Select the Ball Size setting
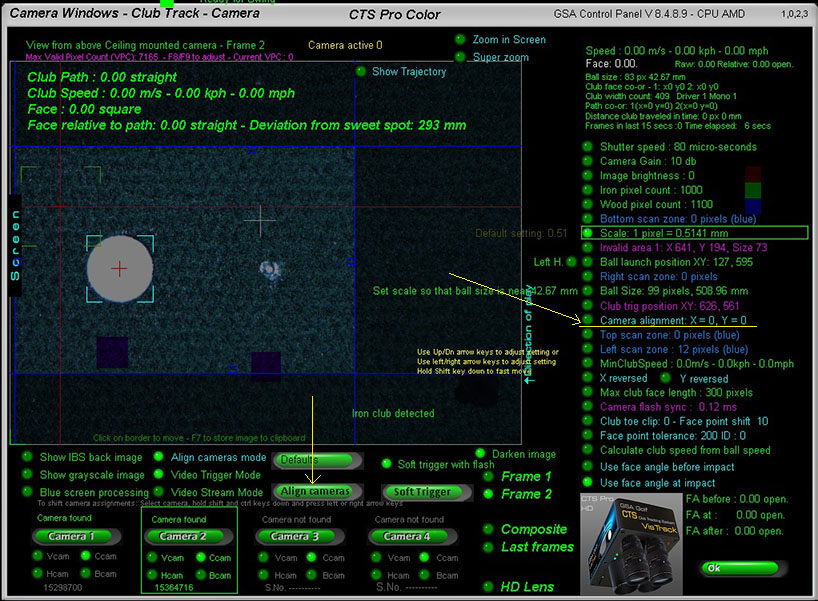The width and height of the screenshot is (818, 601). [x=587, y=291]
